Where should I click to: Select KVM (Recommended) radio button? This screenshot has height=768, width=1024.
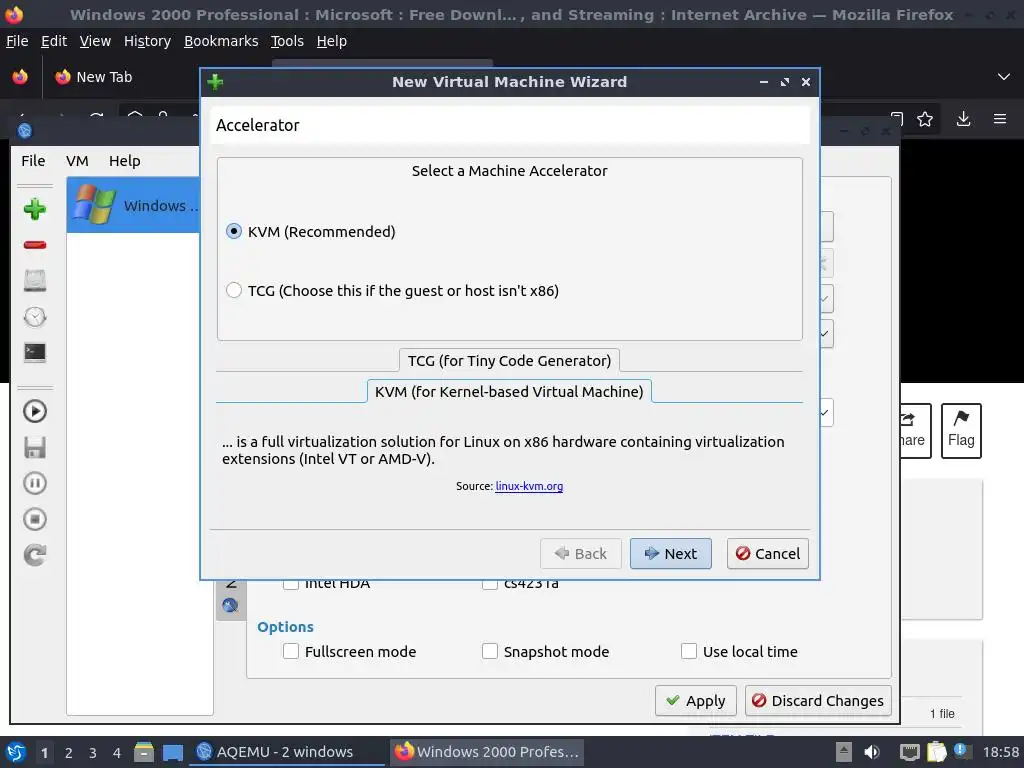pos(234,231)
